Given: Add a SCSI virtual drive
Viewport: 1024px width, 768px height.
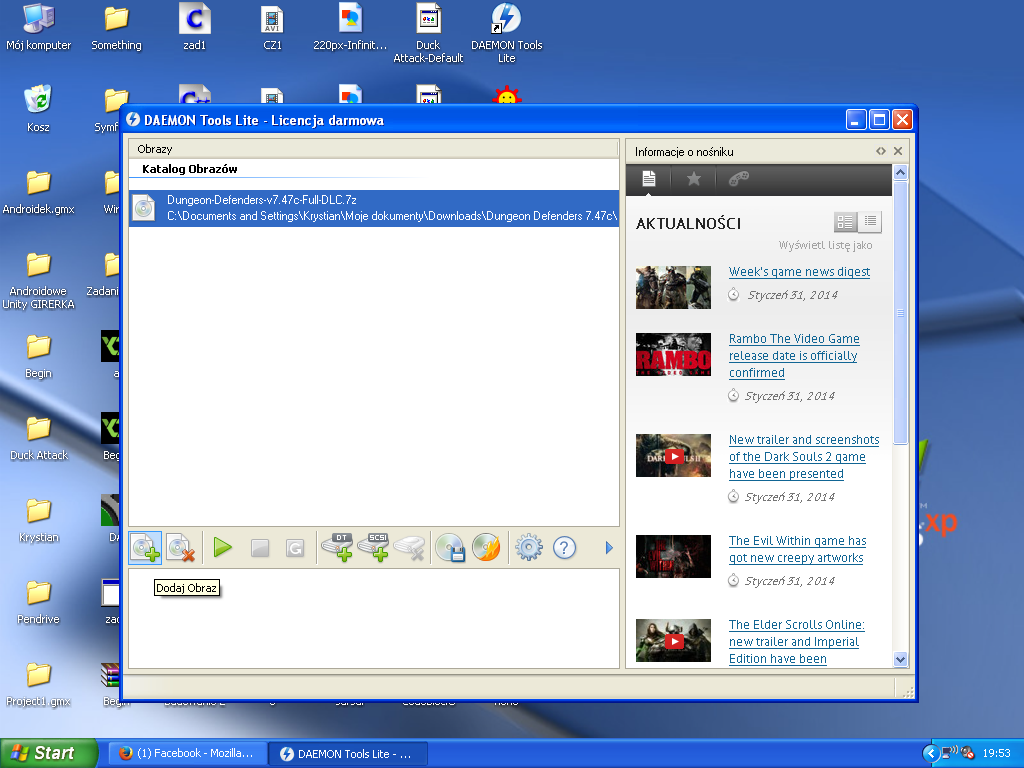Looking at the screenshot, I should point(373,548).
